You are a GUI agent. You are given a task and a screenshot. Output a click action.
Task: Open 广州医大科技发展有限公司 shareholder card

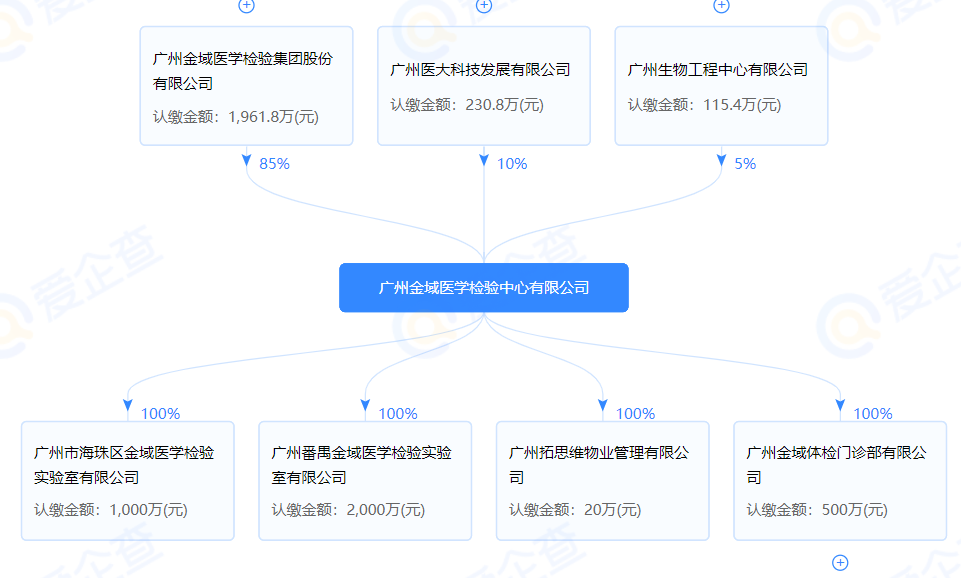point(484,86)
